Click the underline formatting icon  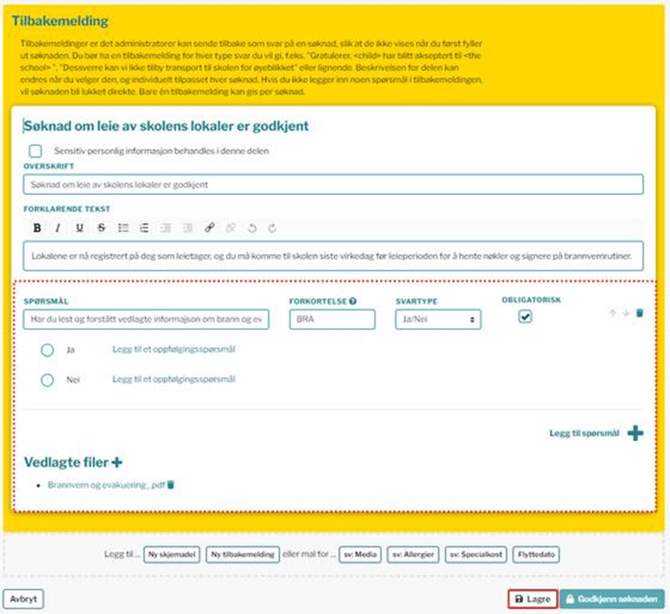[80, 228]
